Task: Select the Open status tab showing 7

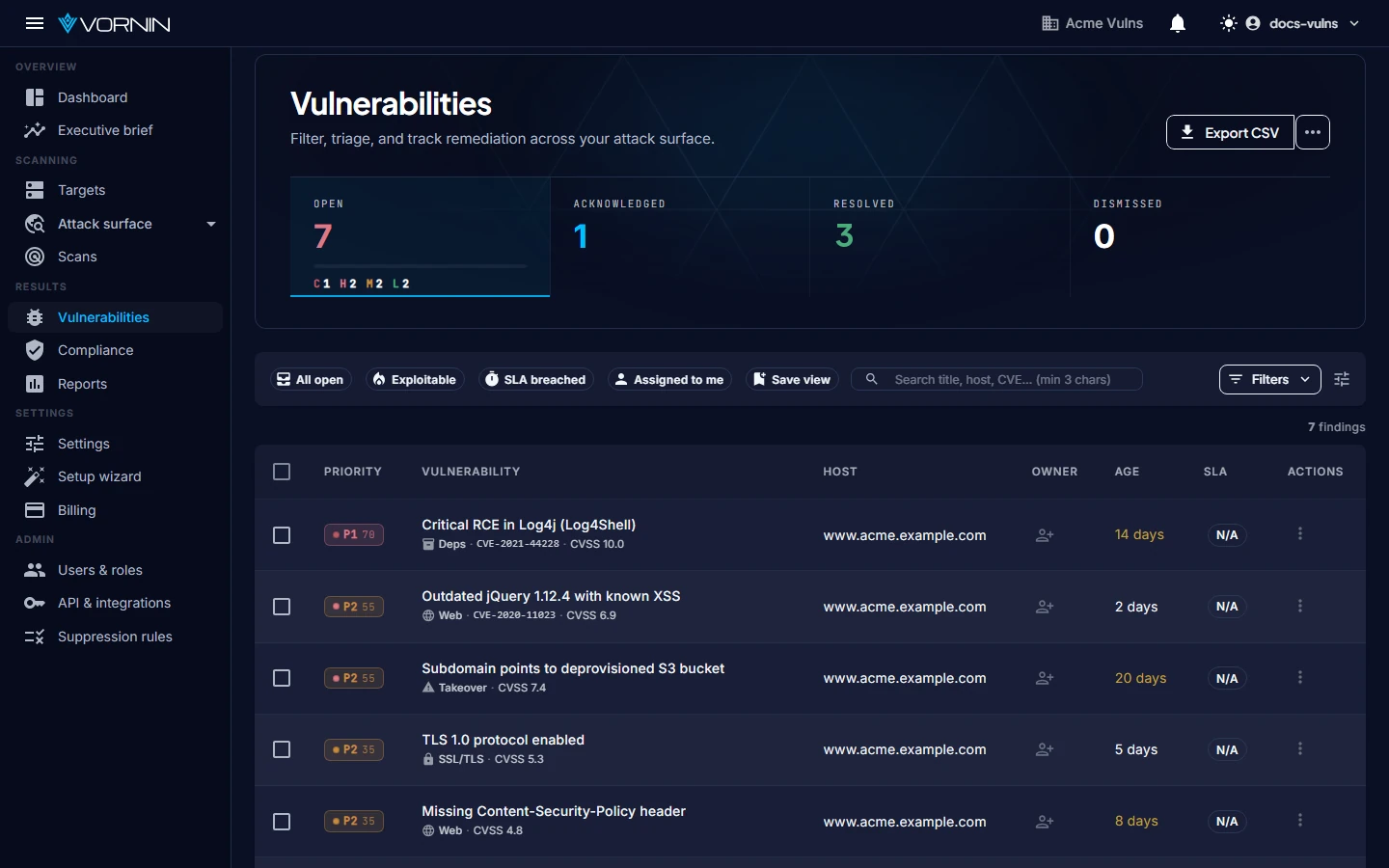Action: pyautogui.click(x=420, y=237)
